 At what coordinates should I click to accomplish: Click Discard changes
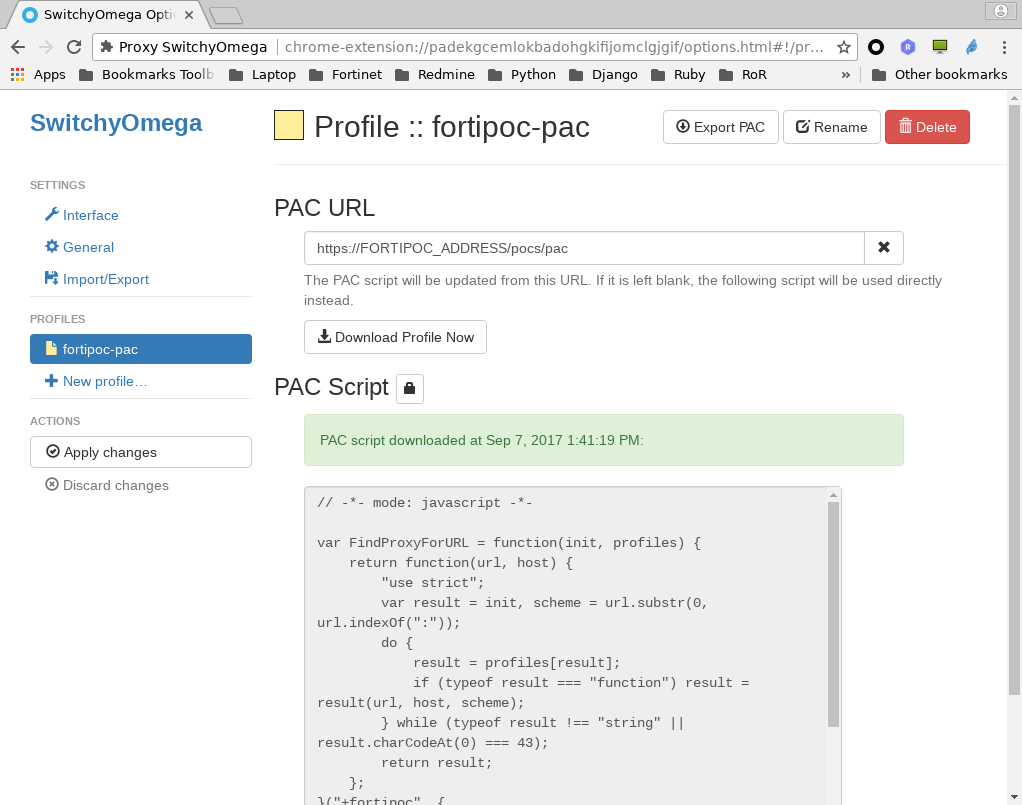pyautogui.click(x=107, y=485)
